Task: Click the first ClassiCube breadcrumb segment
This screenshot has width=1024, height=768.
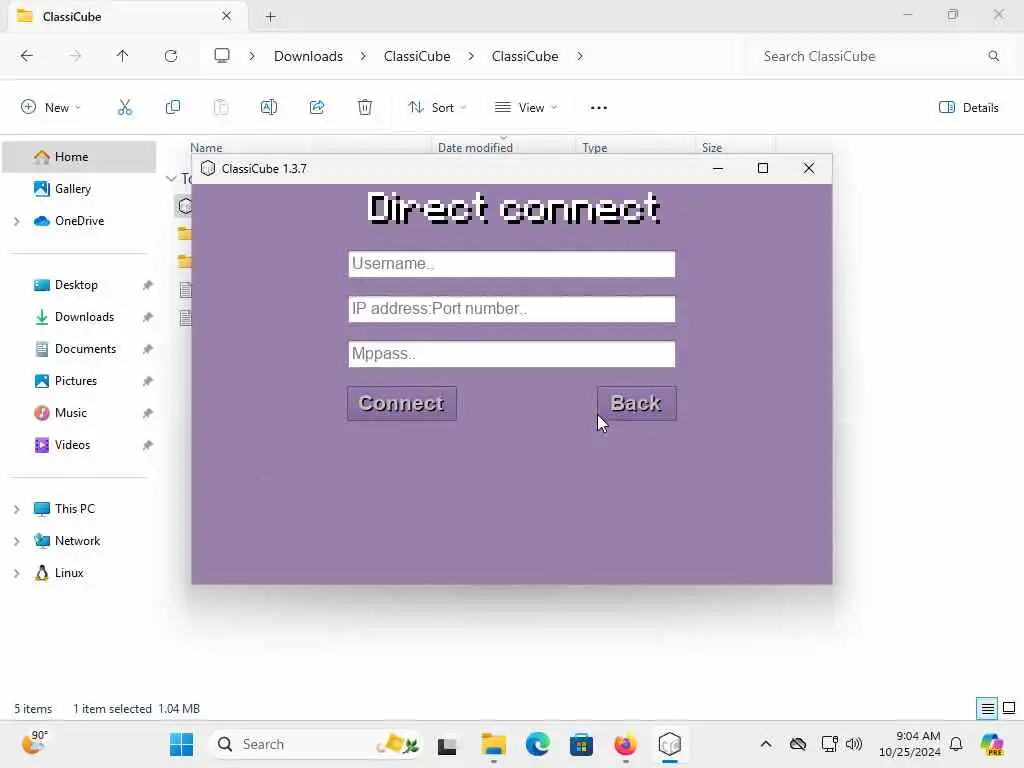Action: pos(417,56)
